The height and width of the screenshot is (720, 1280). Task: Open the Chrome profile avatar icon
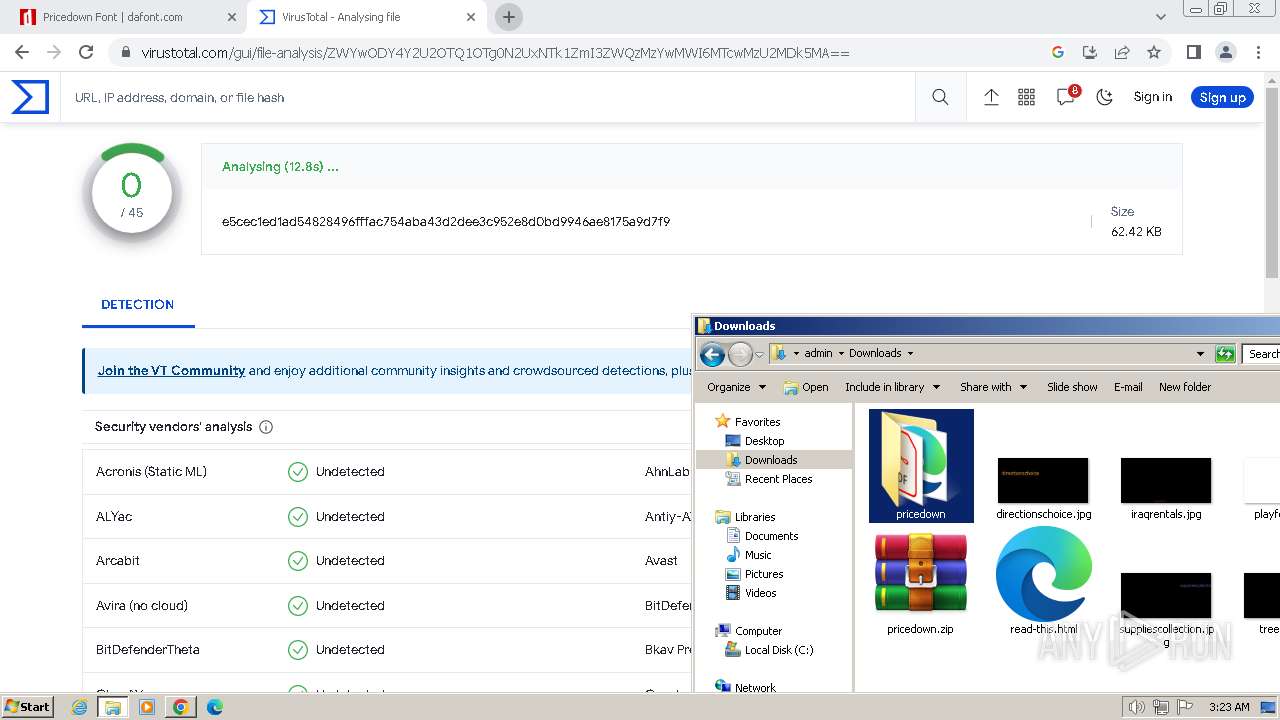pos(1225,52)
